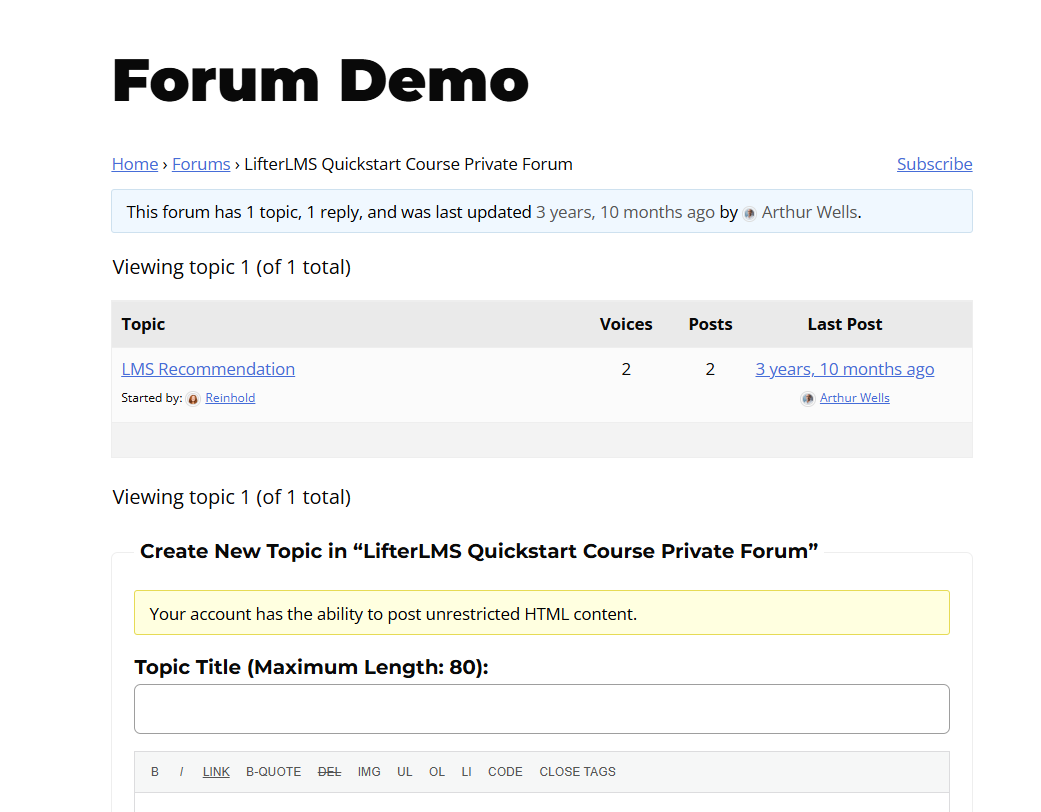Viewport: 1041px width, 812px height.
Task: Open the LMS Recommendation topic
Action: [208, 369]
